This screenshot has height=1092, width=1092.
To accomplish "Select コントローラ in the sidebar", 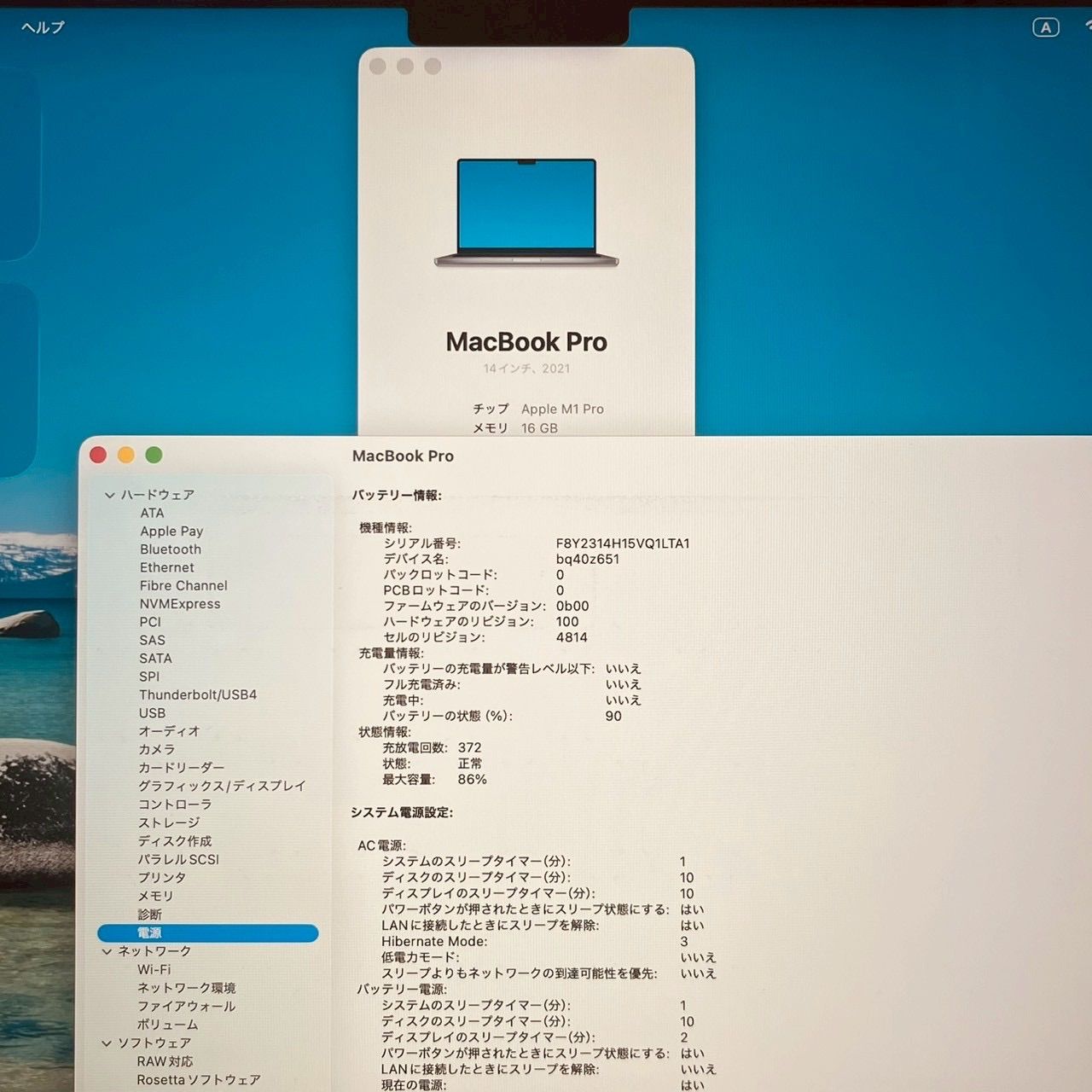I will [175, 804].
